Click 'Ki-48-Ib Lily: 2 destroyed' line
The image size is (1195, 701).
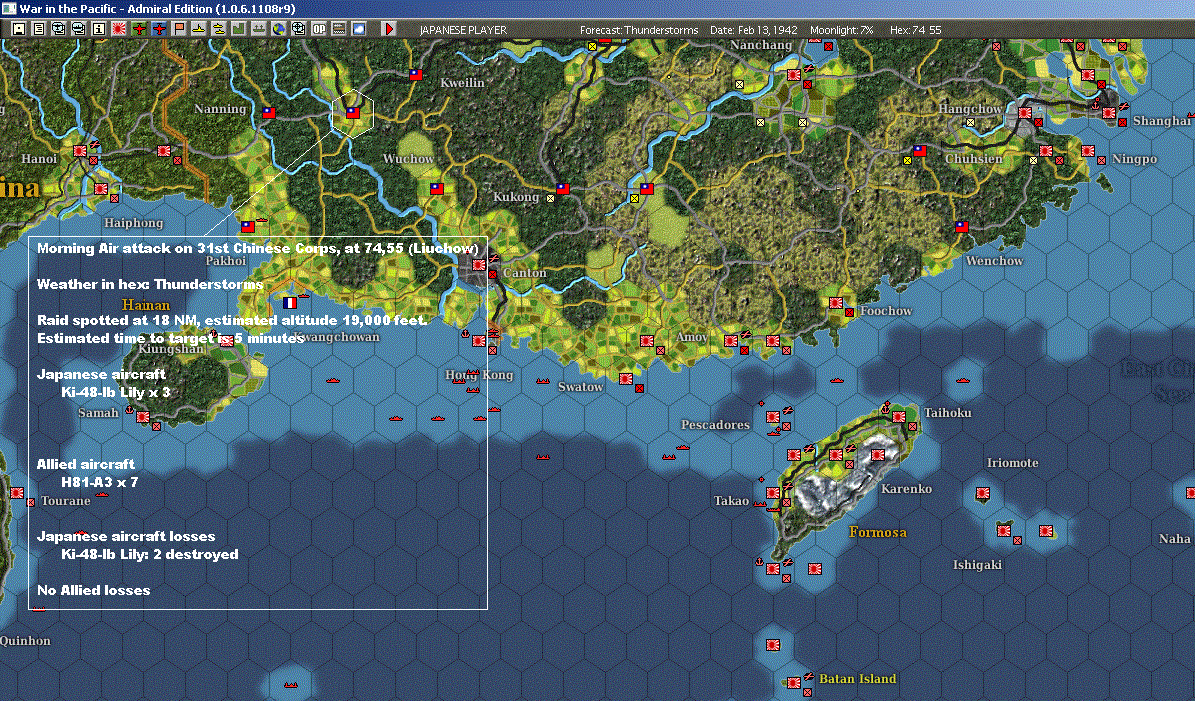(x=150, y=555)
